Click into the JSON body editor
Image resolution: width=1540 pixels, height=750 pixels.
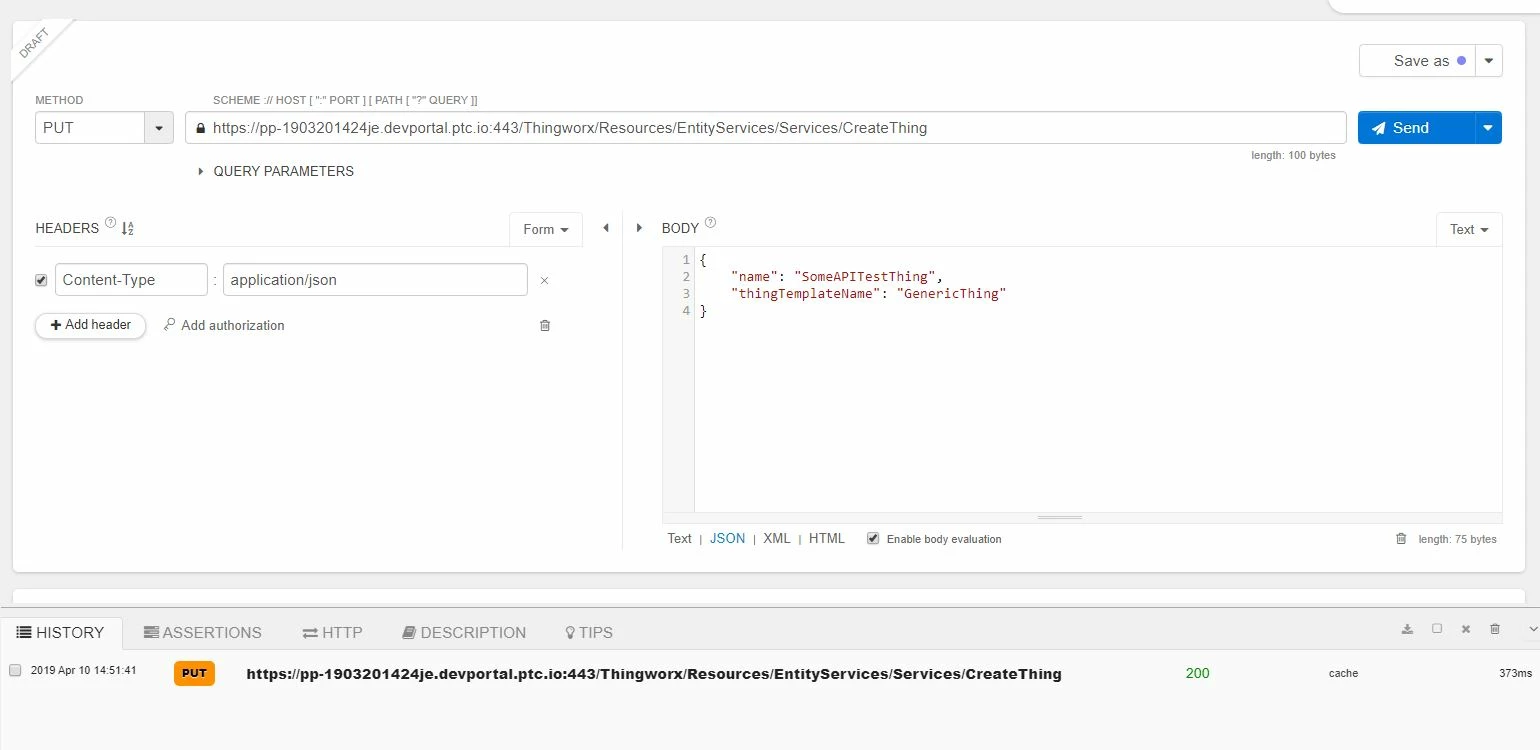coord(1098,380)
